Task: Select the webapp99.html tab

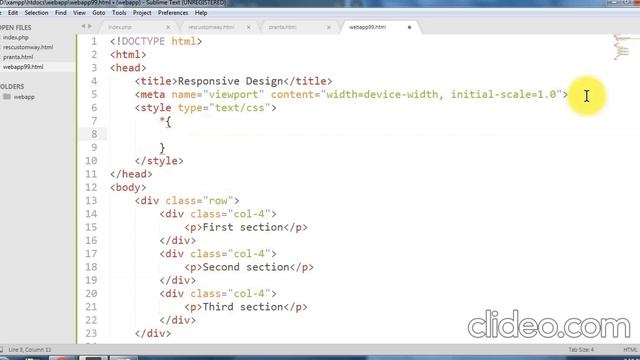Action: [x=367, y=27]
